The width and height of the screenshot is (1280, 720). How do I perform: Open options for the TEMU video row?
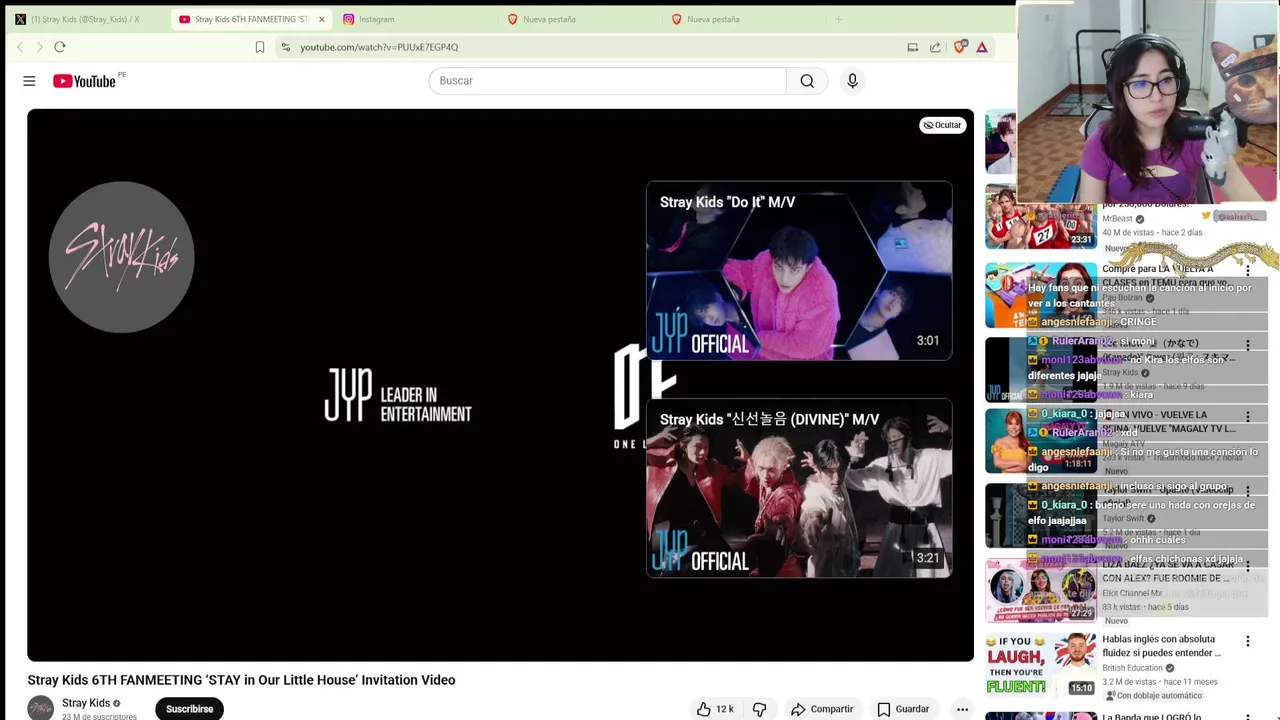(x=1248, y=271)
